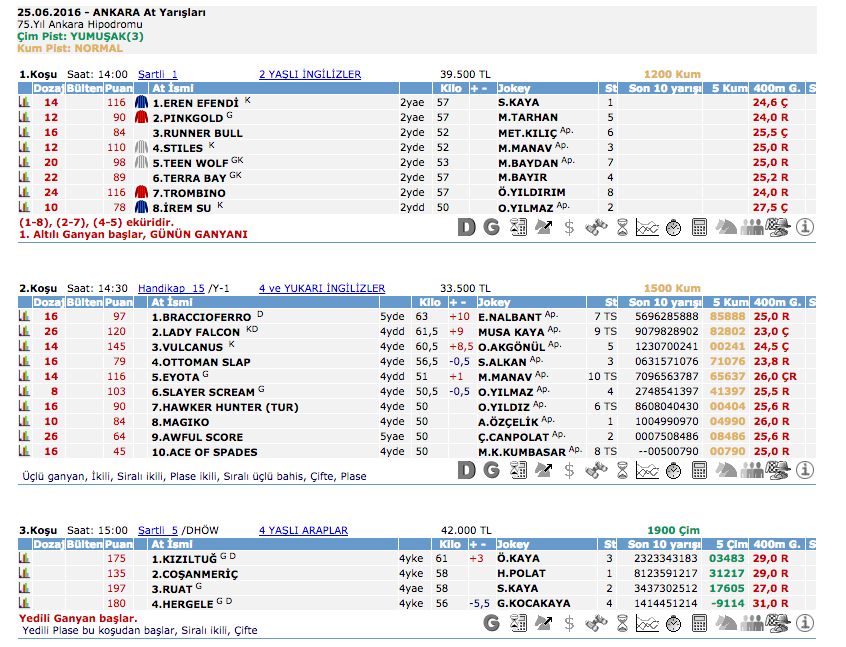Open the '2 YAŞLI İNGİLİZLER' link
The height and width of the screenshot is (647, 846).
(x=310, y=74)
